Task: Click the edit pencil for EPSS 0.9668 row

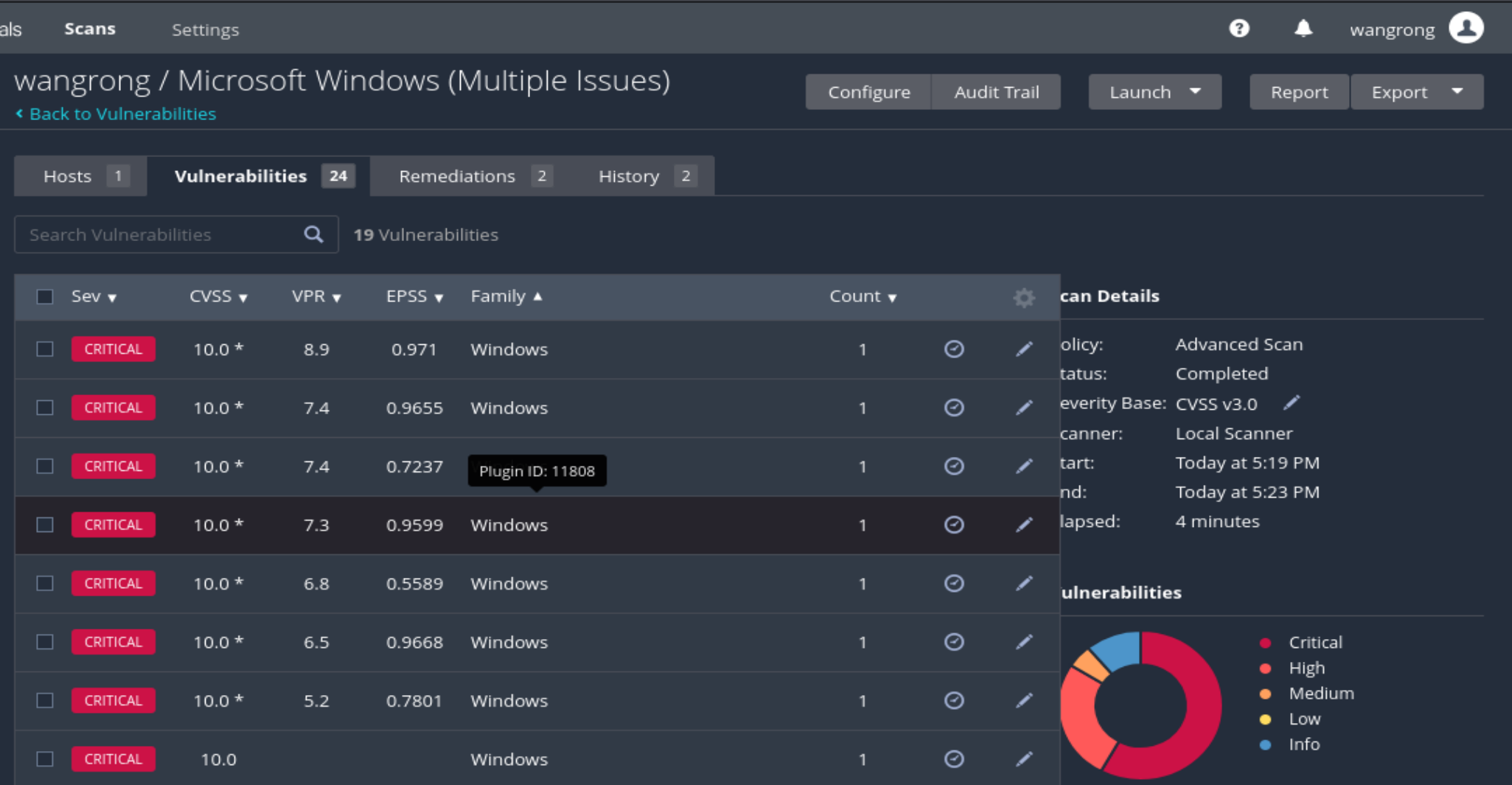Action: point(1024,642)
